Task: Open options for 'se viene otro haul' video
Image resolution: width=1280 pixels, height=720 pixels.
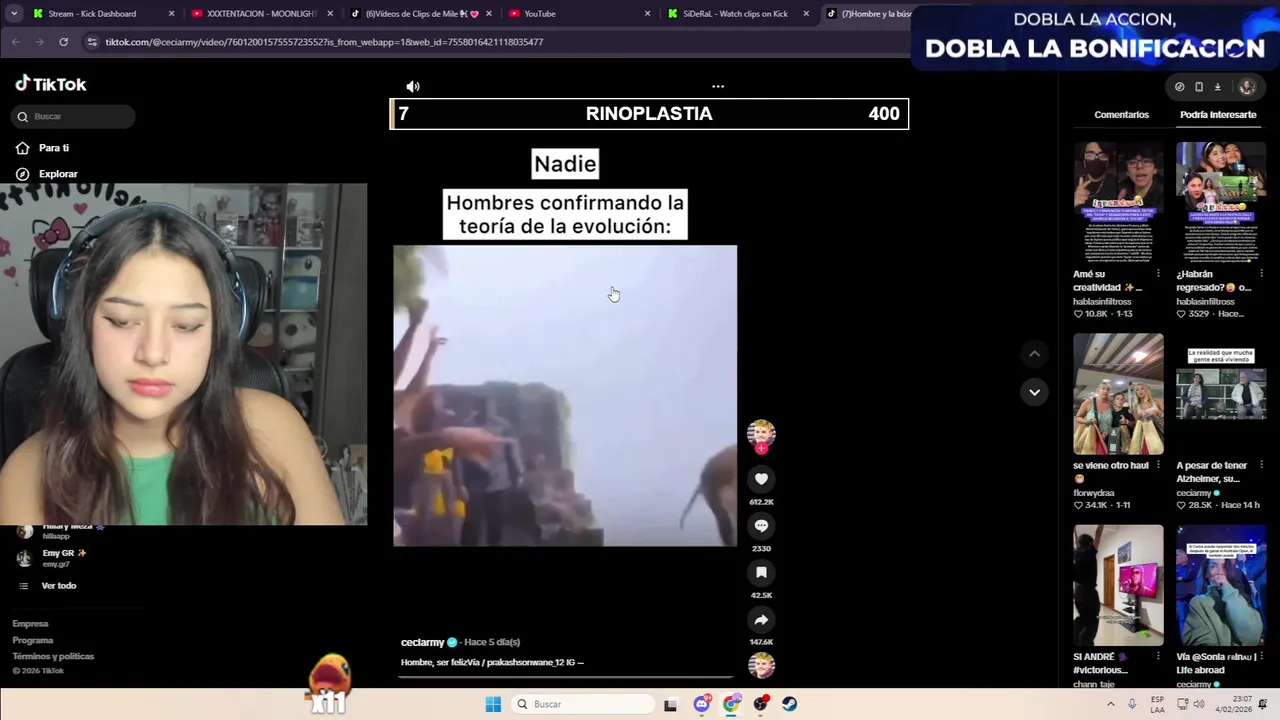Action: coord(1158,465)
